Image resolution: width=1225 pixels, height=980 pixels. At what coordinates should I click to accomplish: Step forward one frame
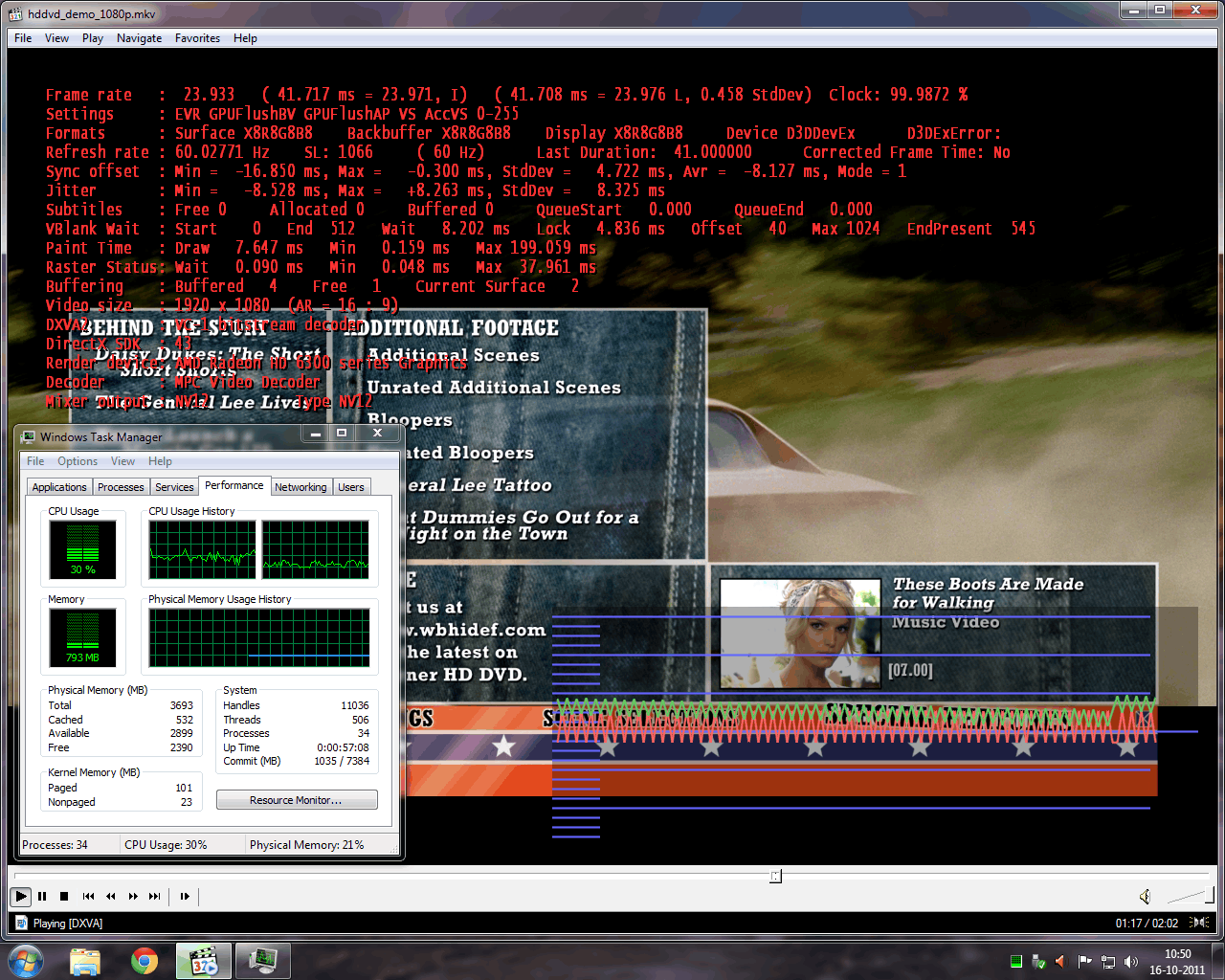(185, 897)
